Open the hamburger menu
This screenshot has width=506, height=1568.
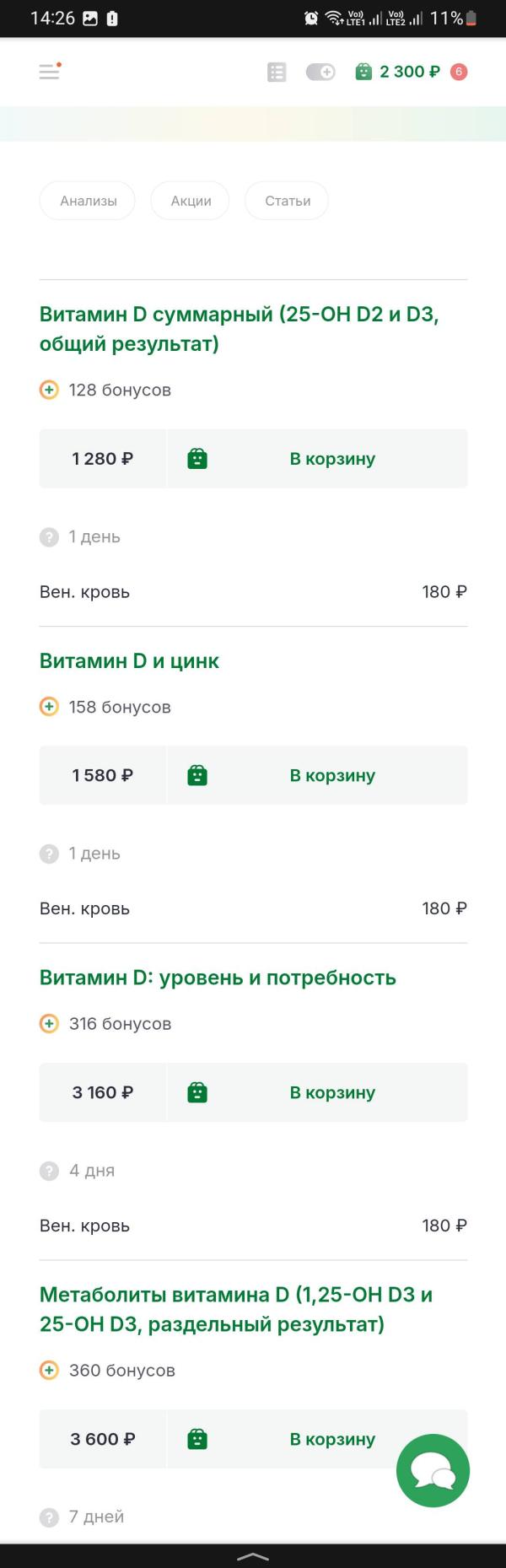tap(50, 72)
